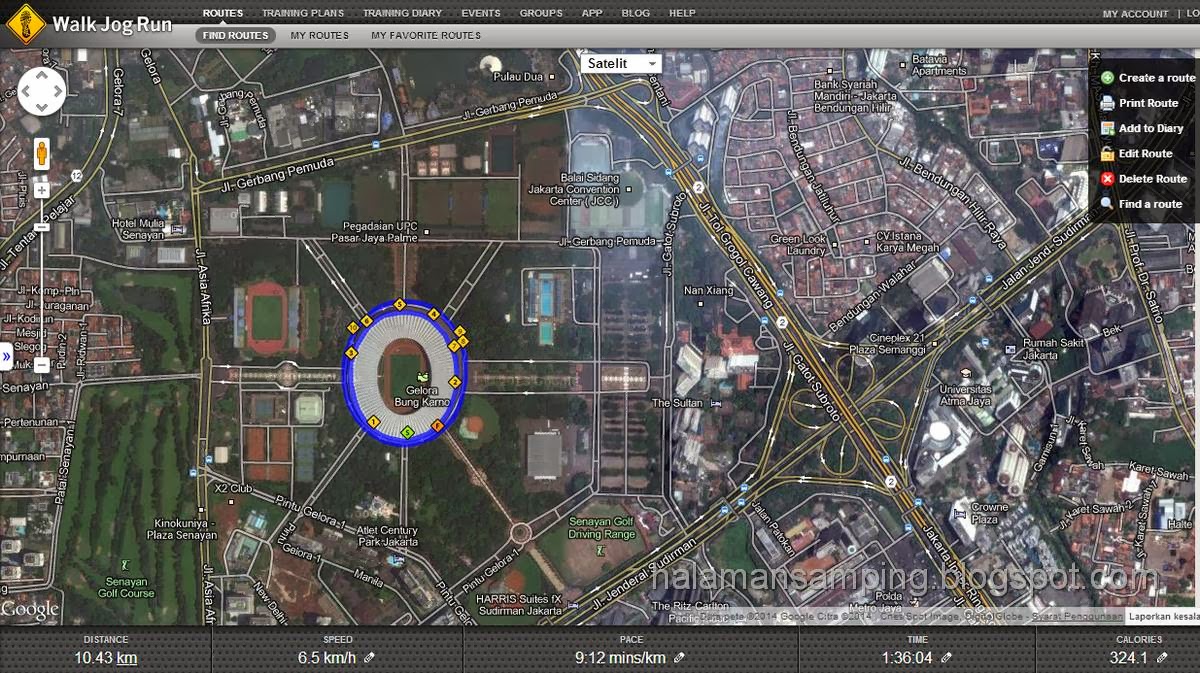
Task: Go to My Account
Action: point(1135,14)
